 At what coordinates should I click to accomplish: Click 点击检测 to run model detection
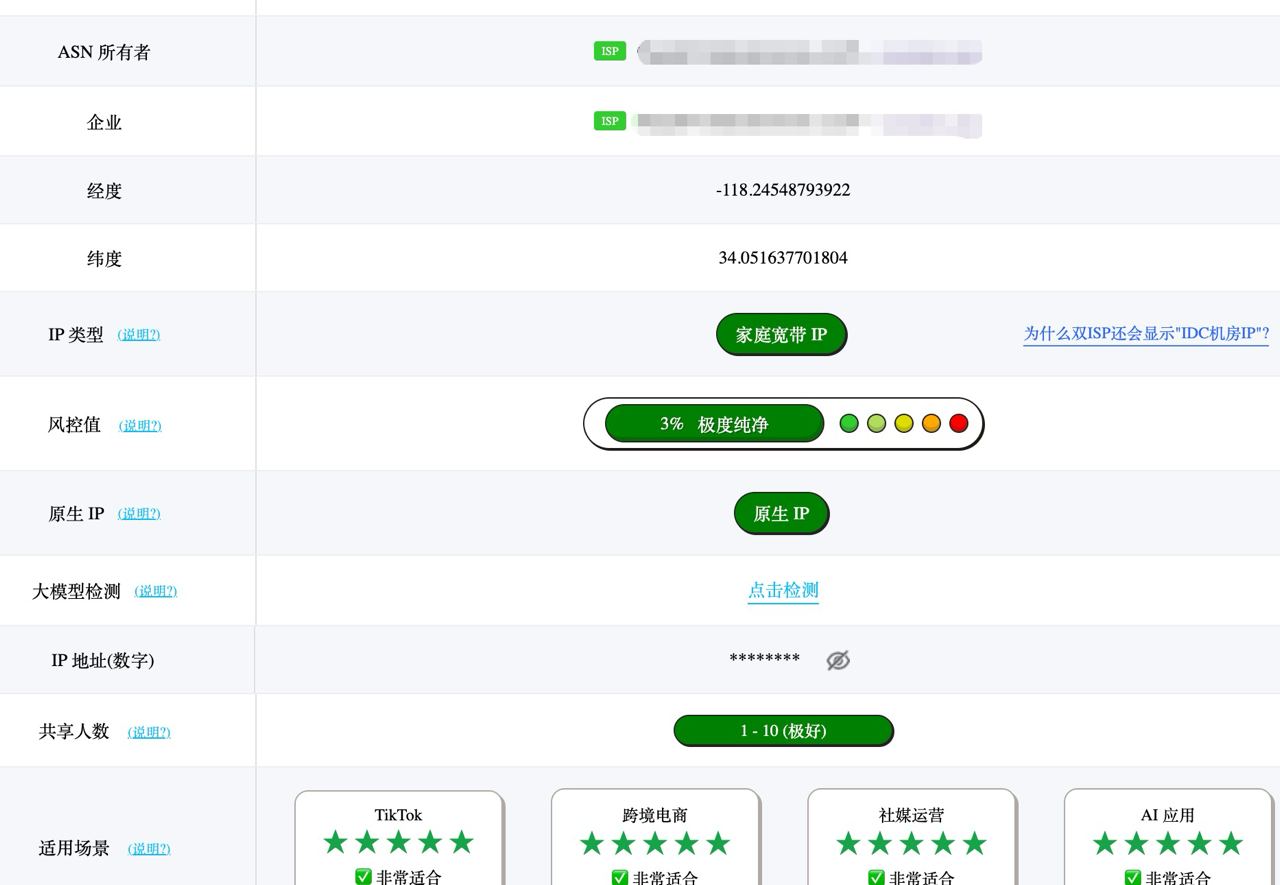click(783, 591)
